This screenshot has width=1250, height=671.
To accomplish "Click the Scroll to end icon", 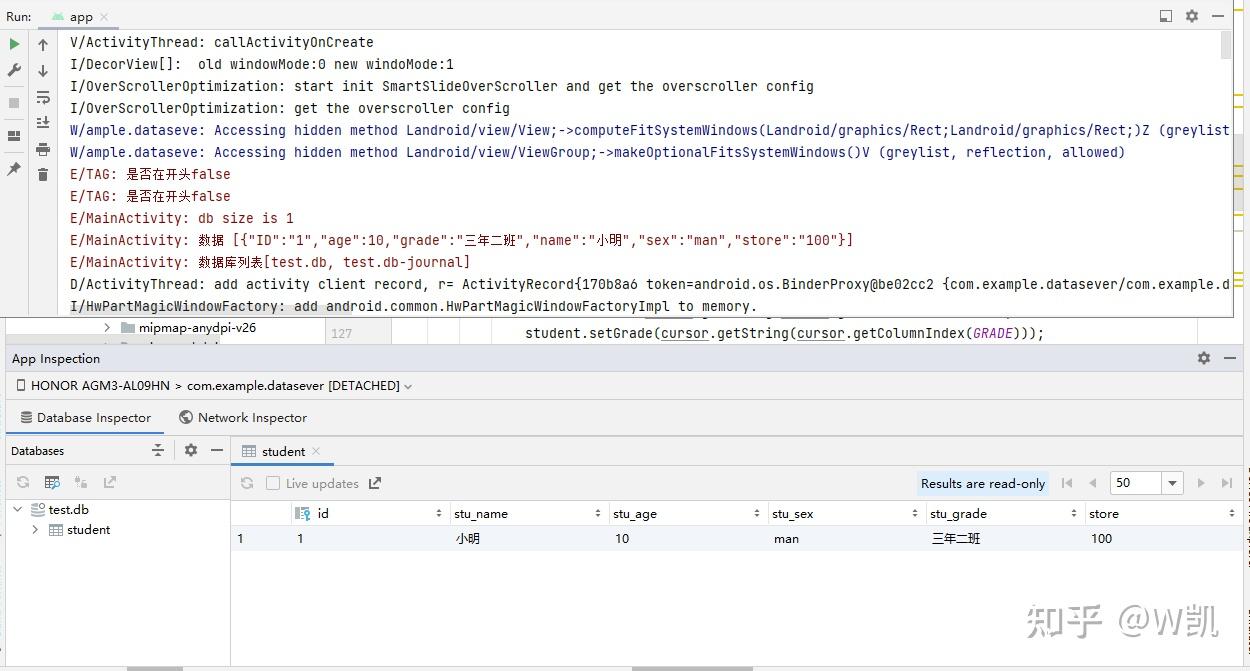I will point(43,123).
